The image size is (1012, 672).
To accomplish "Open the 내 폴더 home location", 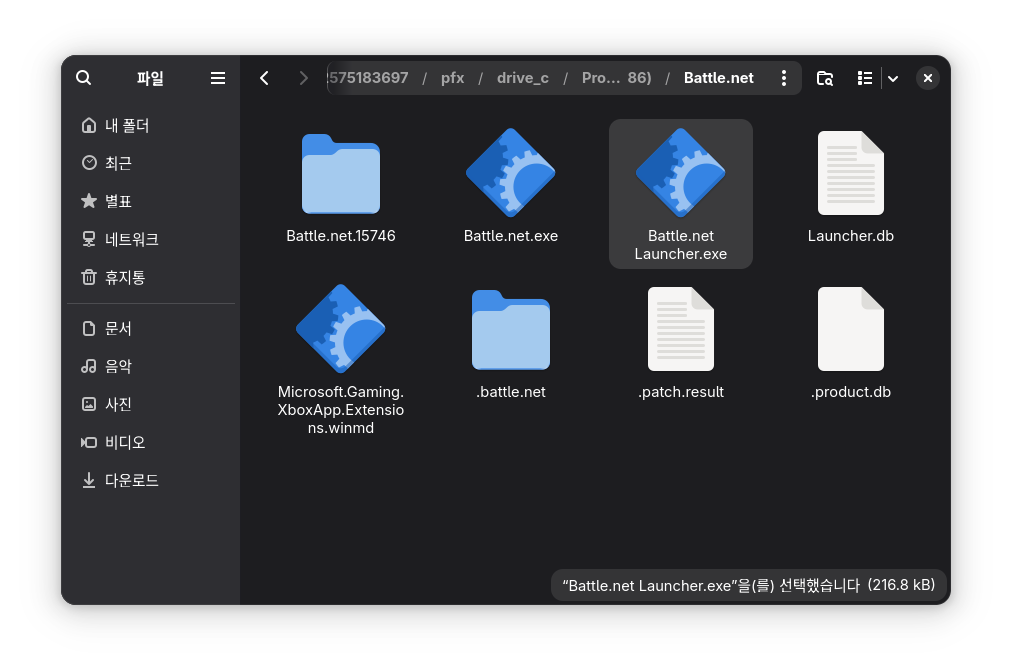I will point(127,126).
